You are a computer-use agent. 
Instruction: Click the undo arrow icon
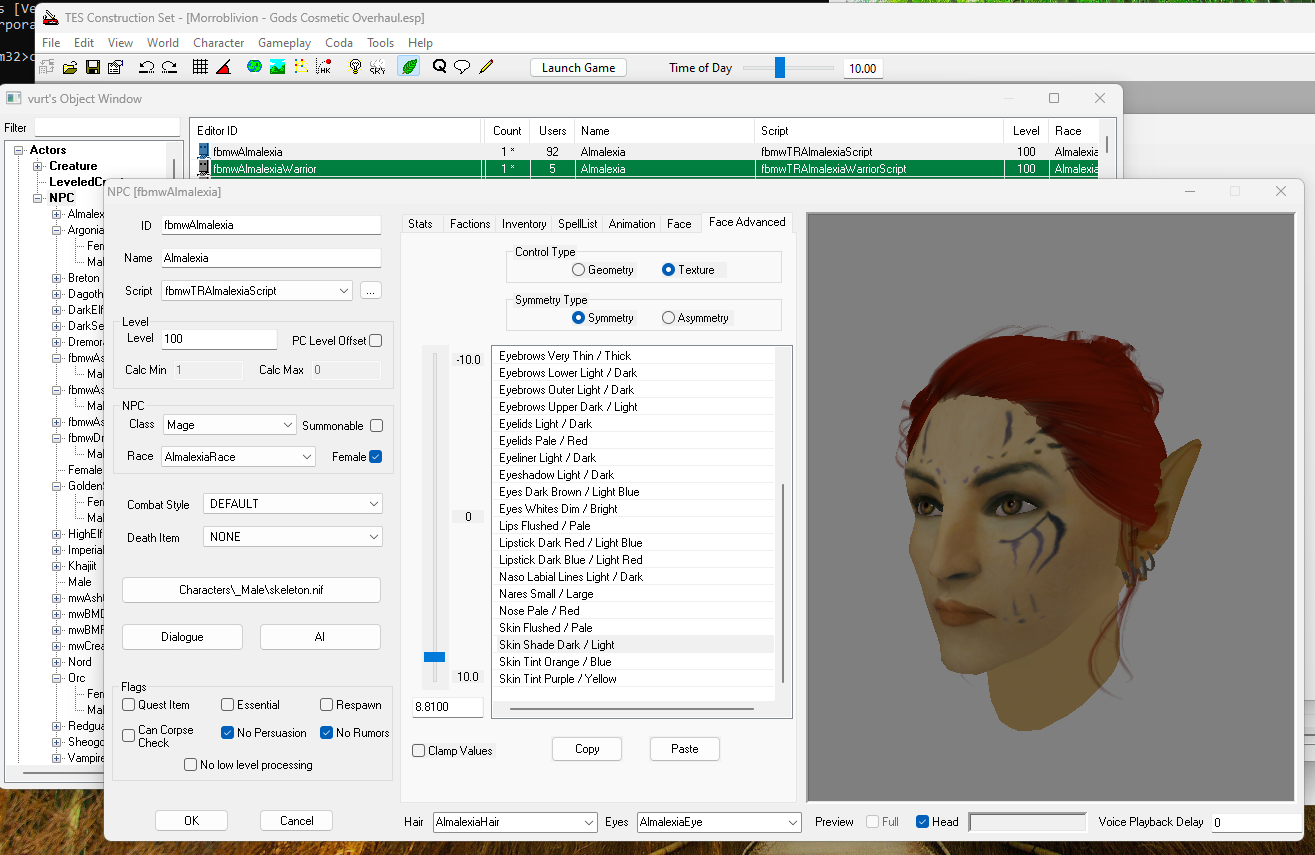tap(147, 67)
